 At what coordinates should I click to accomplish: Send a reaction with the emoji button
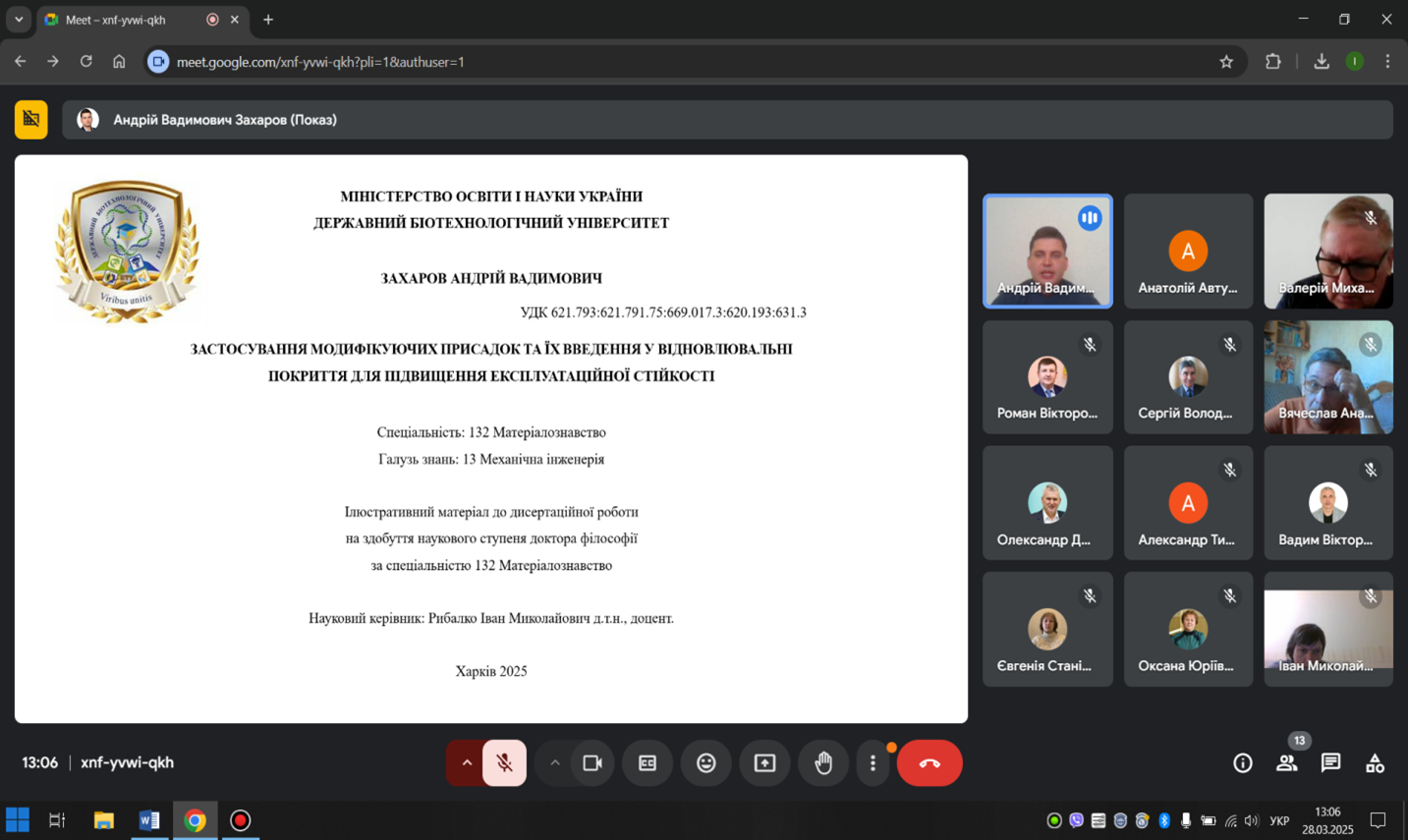point(705,763)
